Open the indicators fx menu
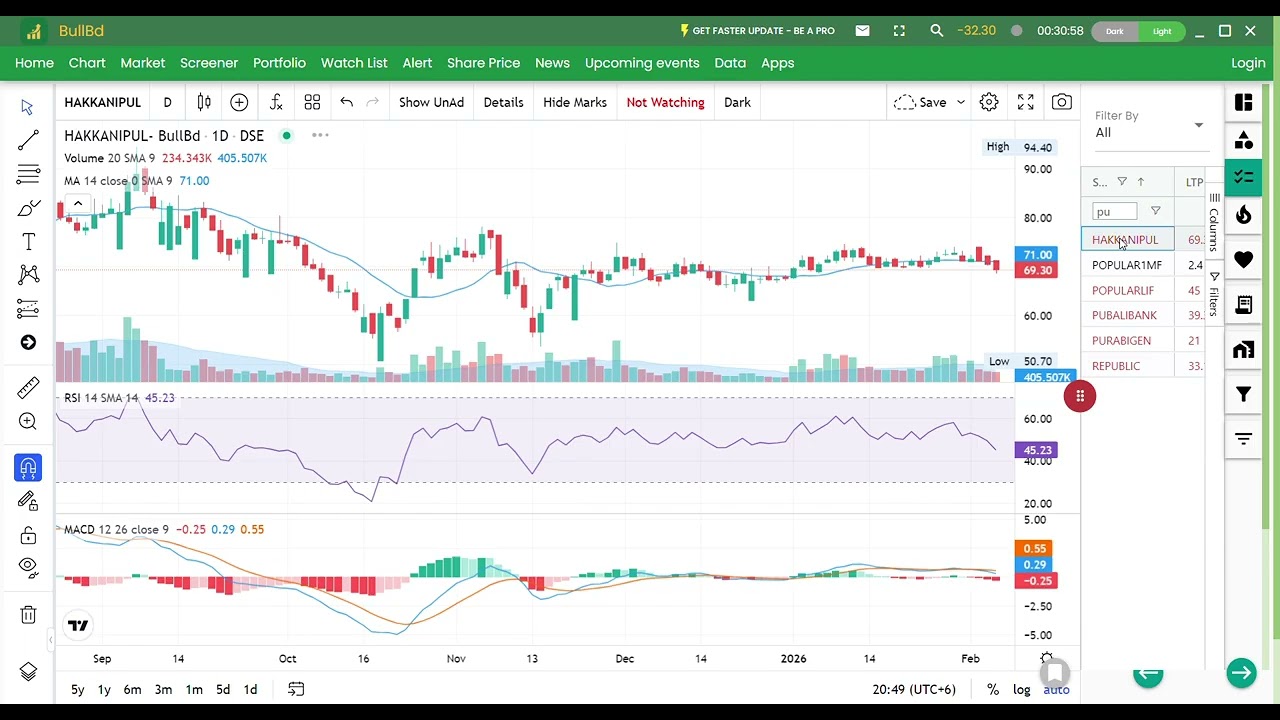1280x720 pixels. click(276, 102)
